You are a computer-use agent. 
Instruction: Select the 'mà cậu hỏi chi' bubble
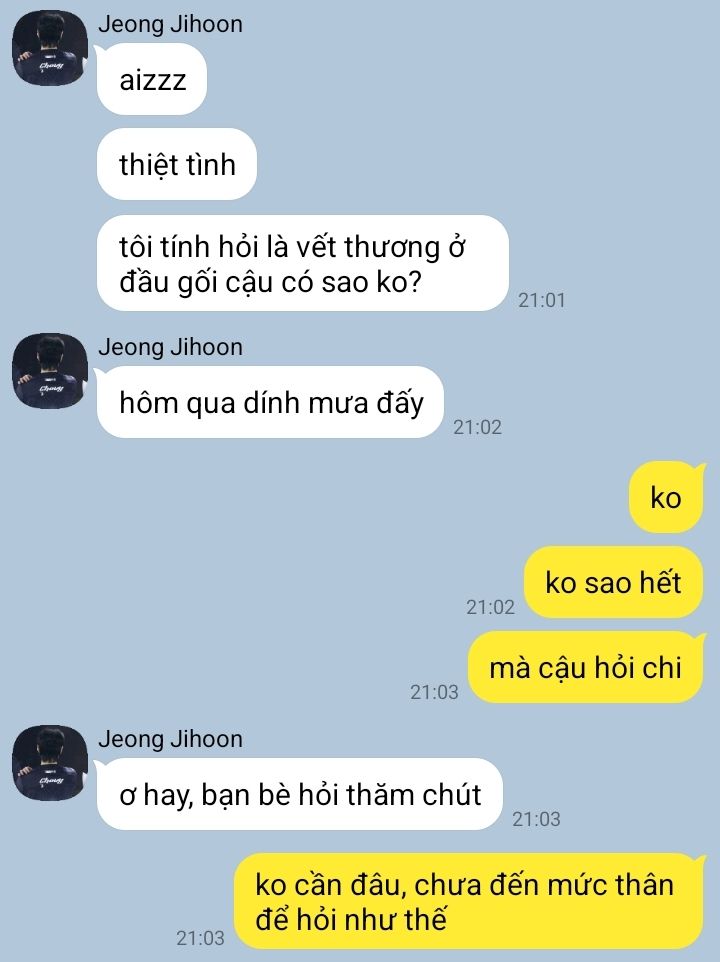coord(586,668)
